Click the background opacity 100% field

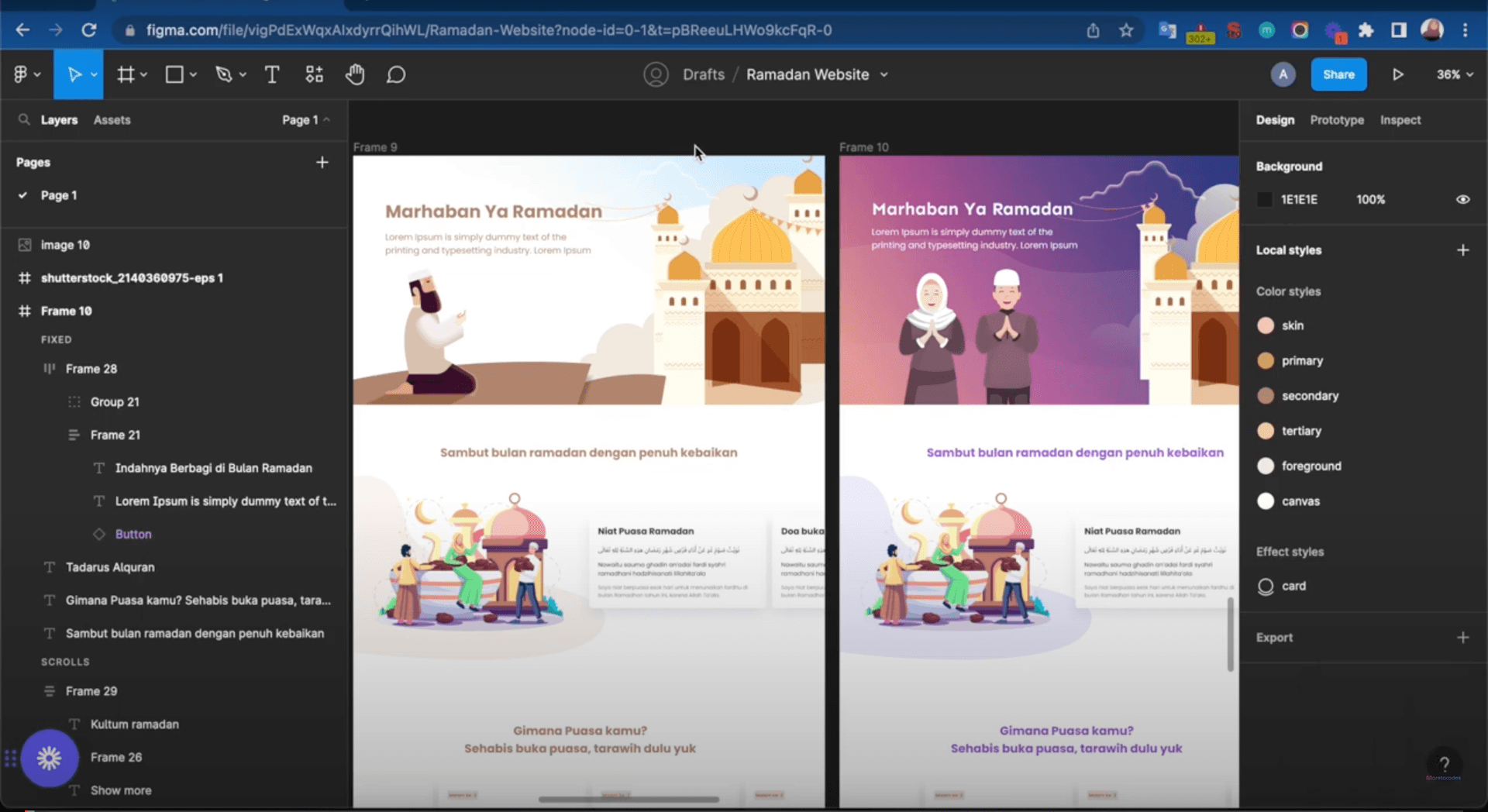coord(1370,199)
